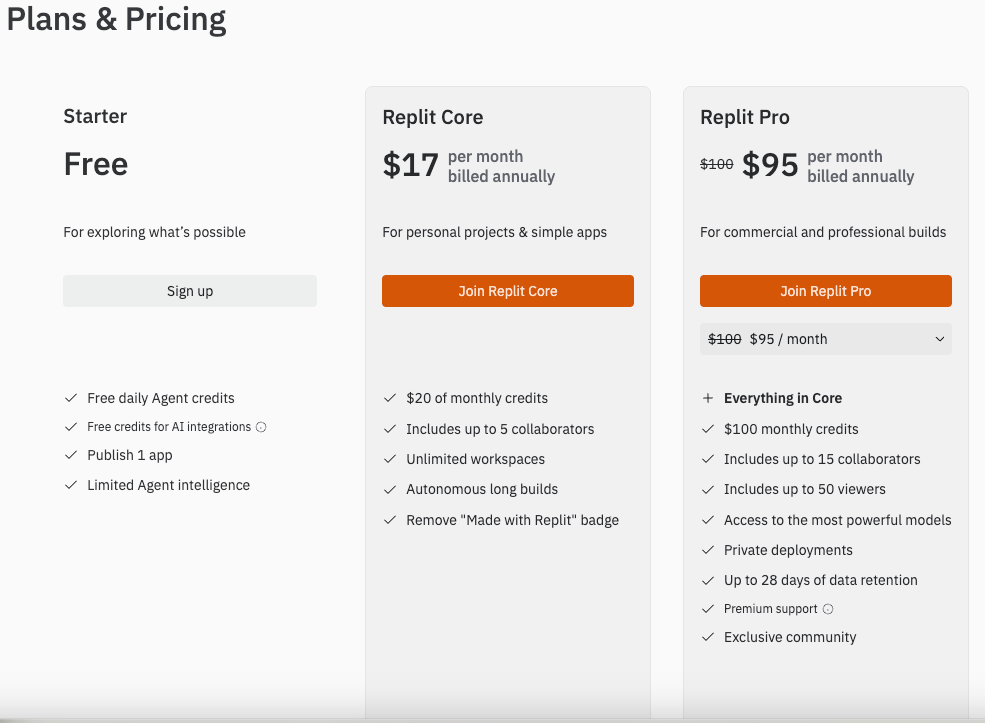
Task: Click the Join Replit Pro button
Action: click(x=825, y=291)
